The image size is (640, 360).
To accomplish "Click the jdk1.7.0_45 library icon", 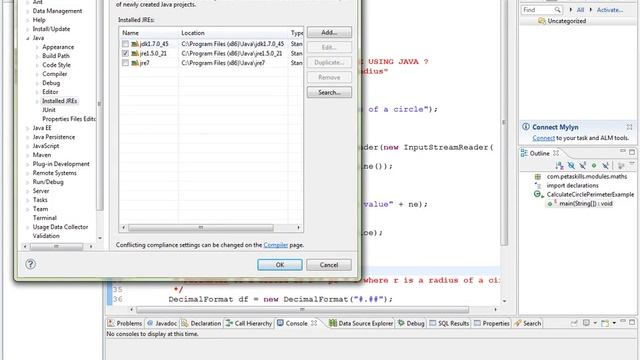I will pos(135,44).
